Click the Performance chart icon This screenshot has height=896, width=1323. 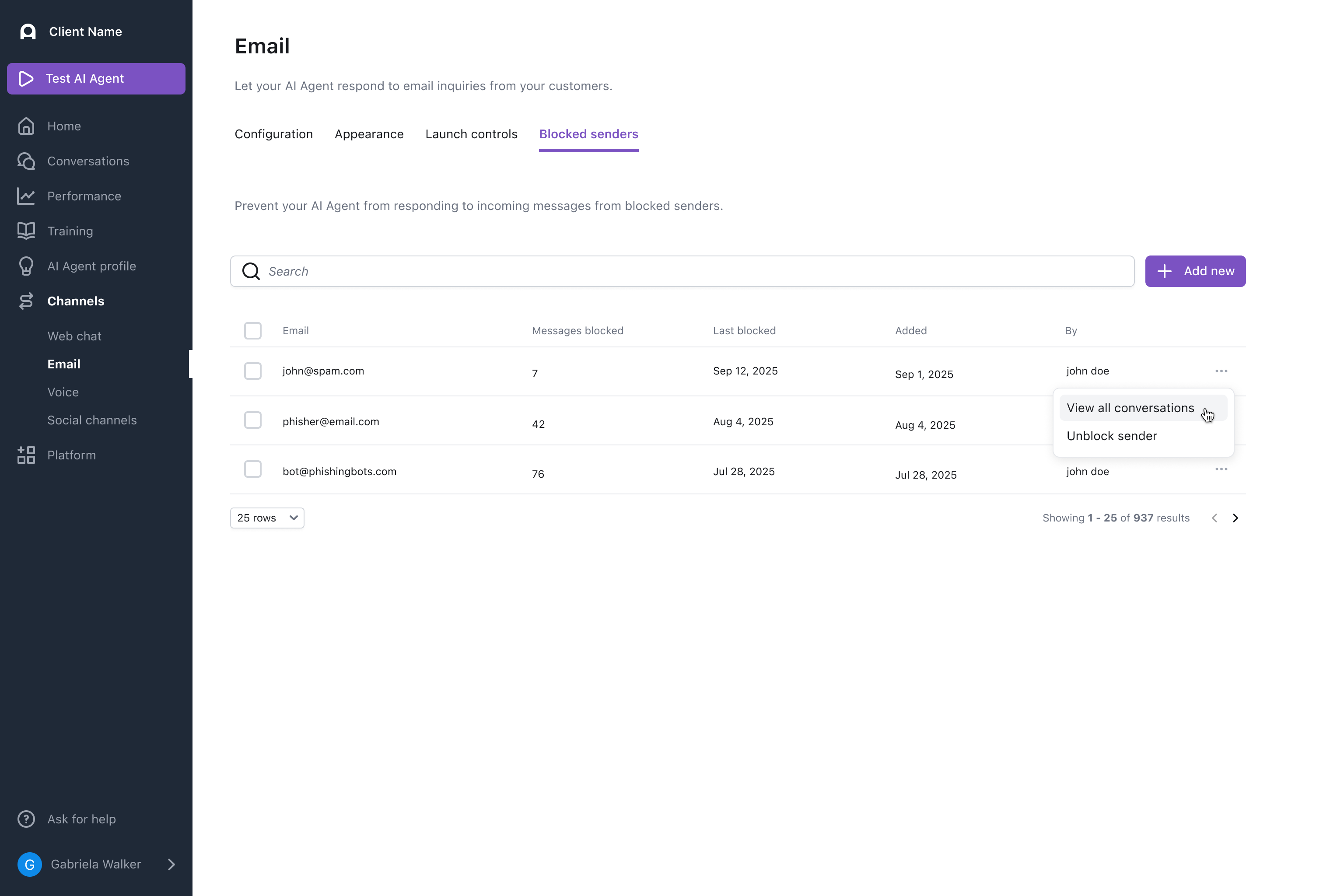click(26, 196)
